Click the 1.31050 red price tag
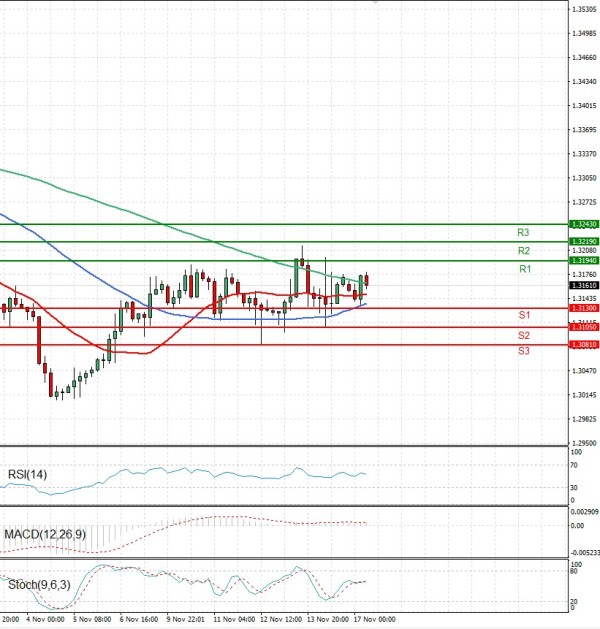The width and height of the screenshot is (600, 629). (583, 327)
